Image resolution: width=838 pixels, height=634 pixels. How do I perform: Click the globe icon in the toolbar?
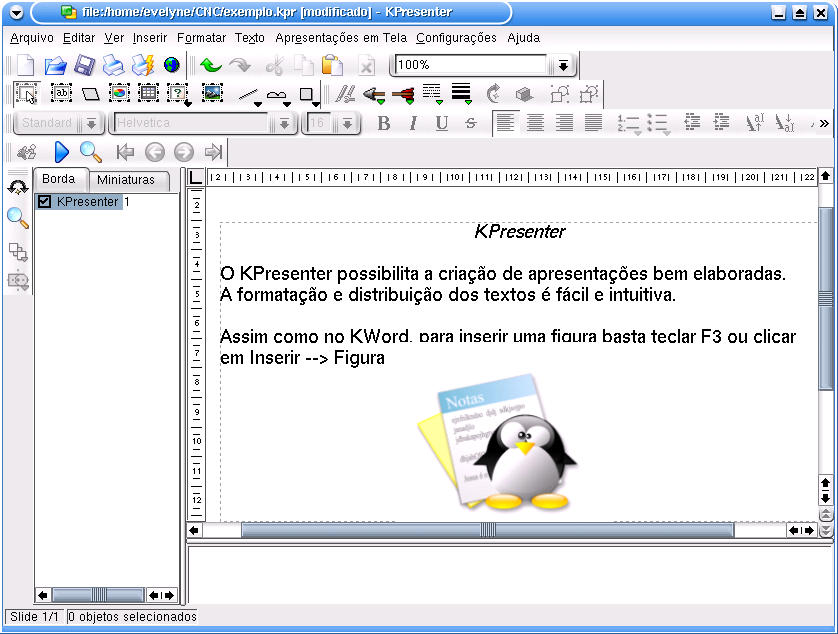point(172,65)
